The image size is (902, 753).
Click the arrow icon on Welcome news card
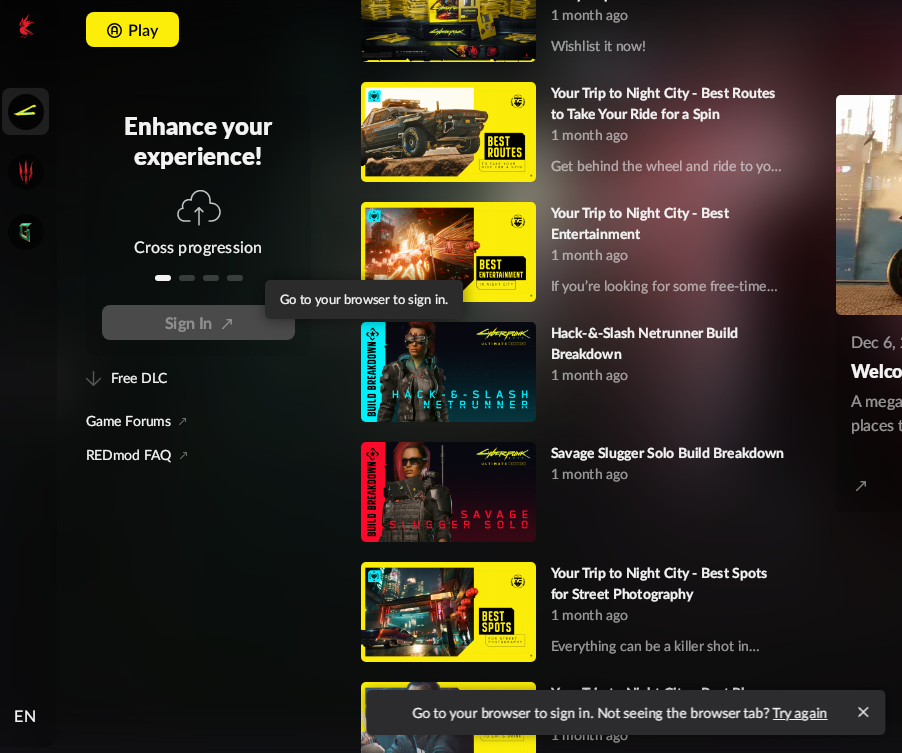point(861,486)
